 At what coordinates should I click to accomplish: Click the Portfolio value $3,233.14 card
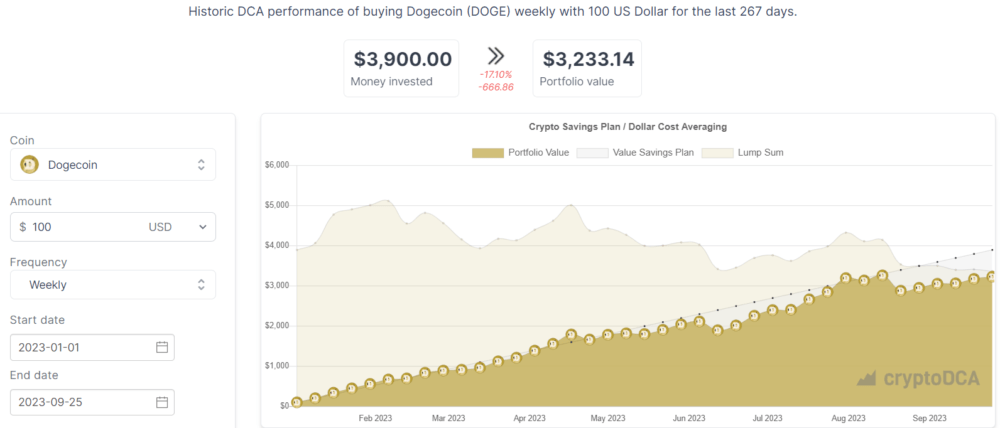point(587,68)
